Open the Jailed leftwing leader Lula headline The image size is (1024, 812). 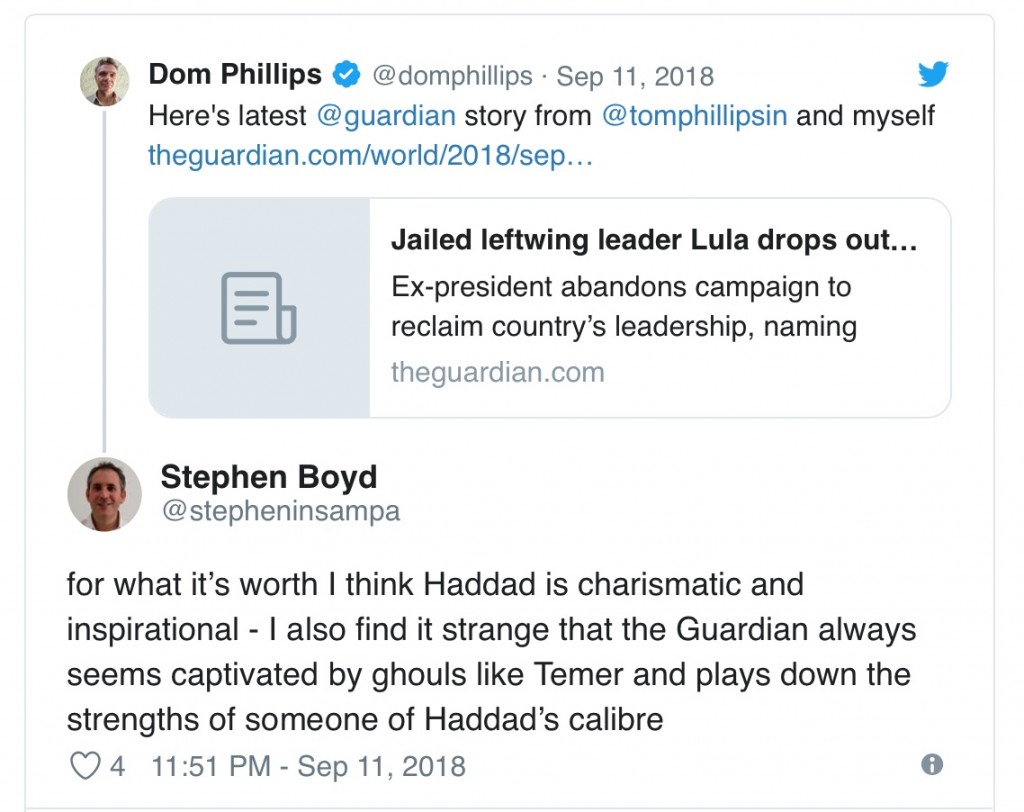coord(654,240)
